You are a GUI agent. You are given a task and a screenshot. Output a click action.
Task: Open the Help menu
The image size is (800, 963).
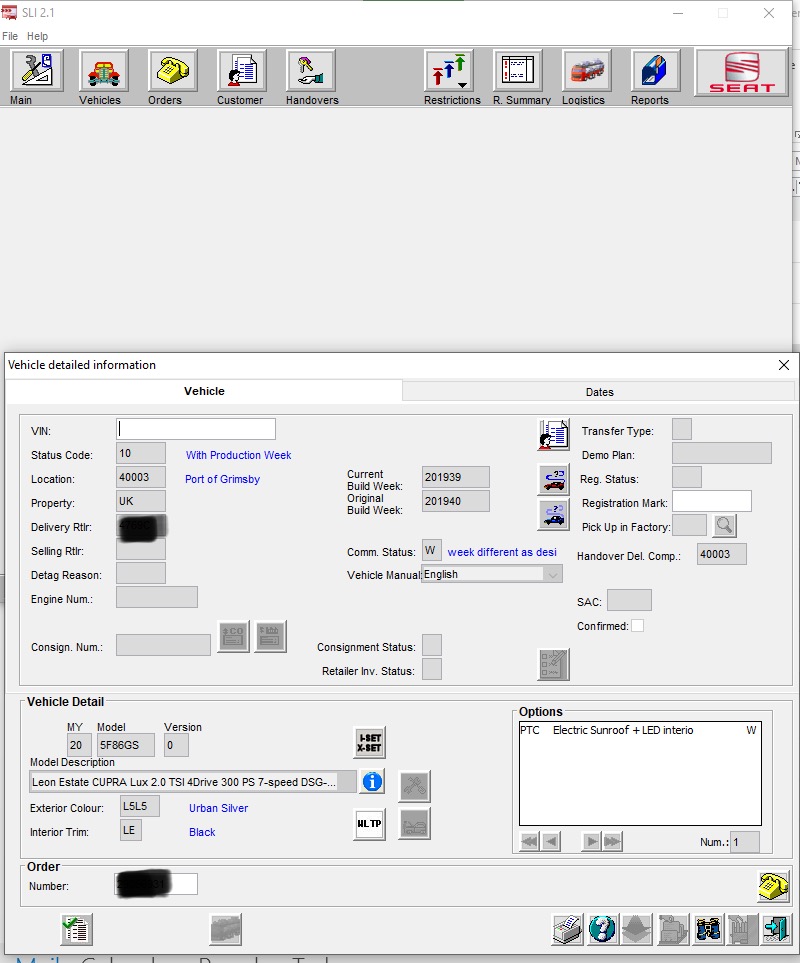37,36
